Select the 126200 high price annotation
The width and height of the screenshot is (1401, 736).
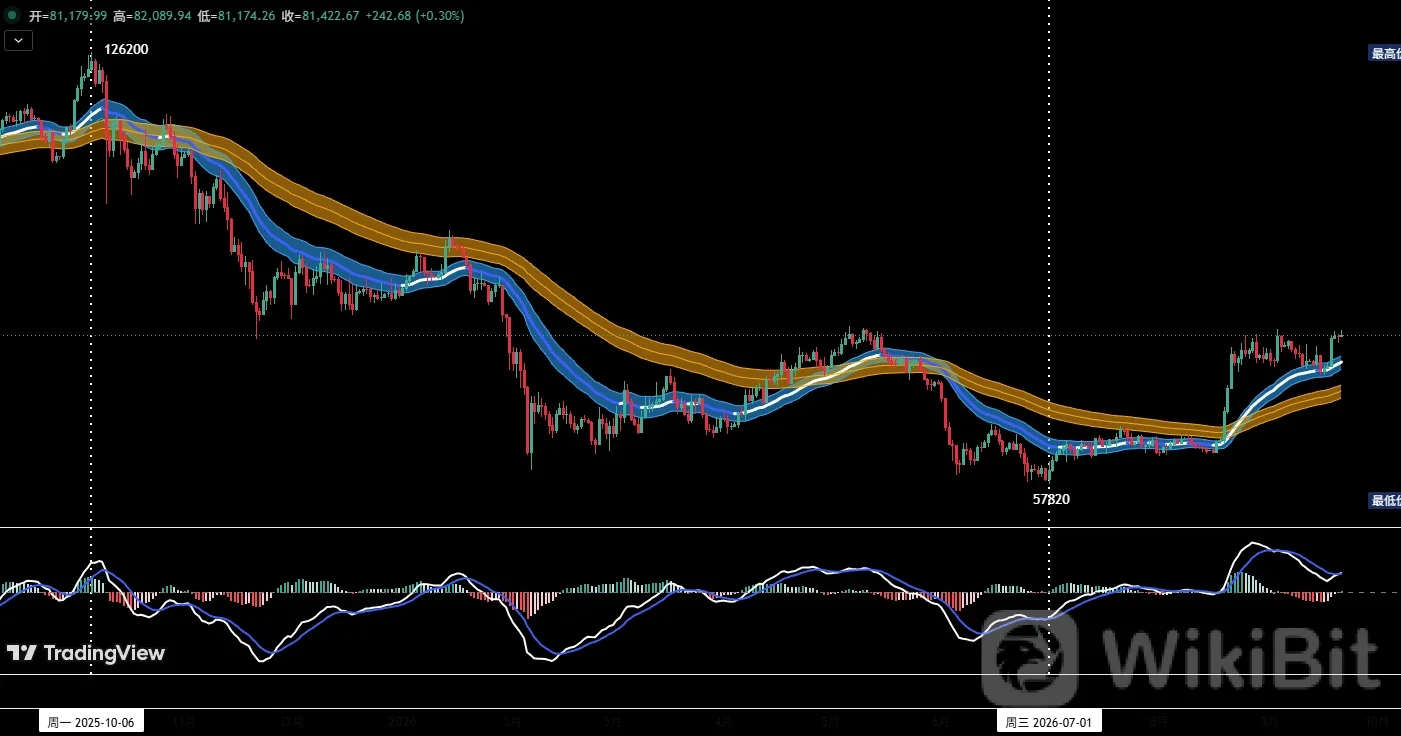(x=126, y=49)
